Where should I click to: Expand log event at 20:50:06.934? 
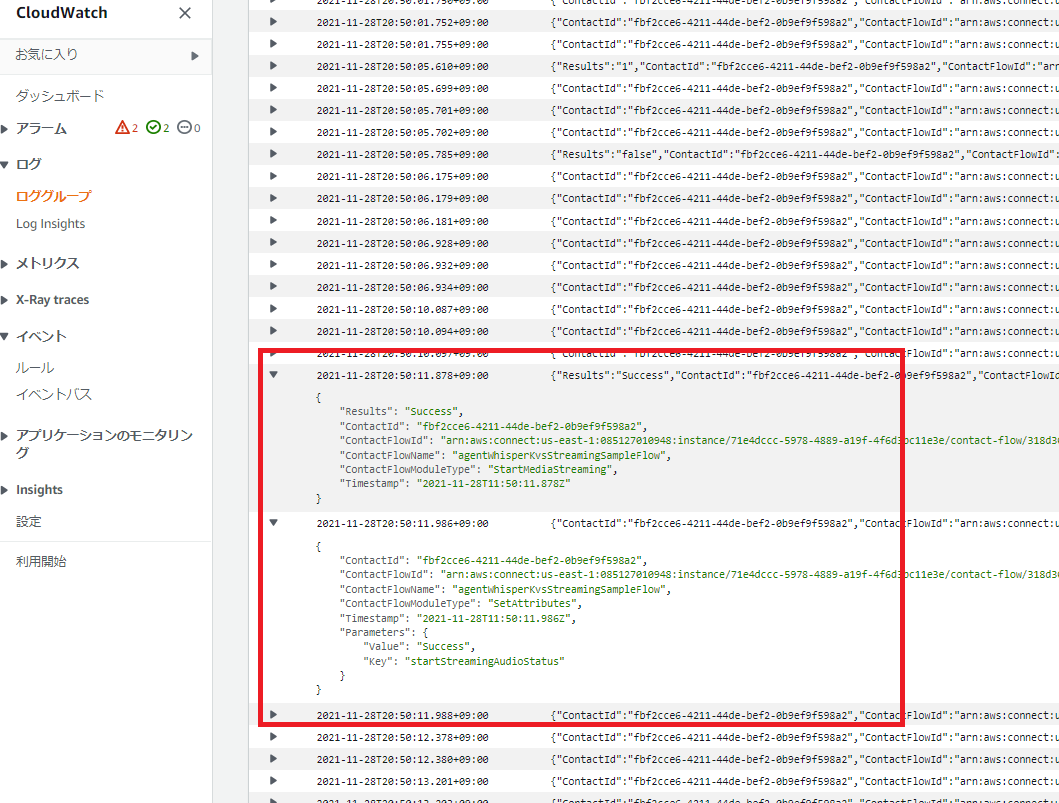pos(274,286)
